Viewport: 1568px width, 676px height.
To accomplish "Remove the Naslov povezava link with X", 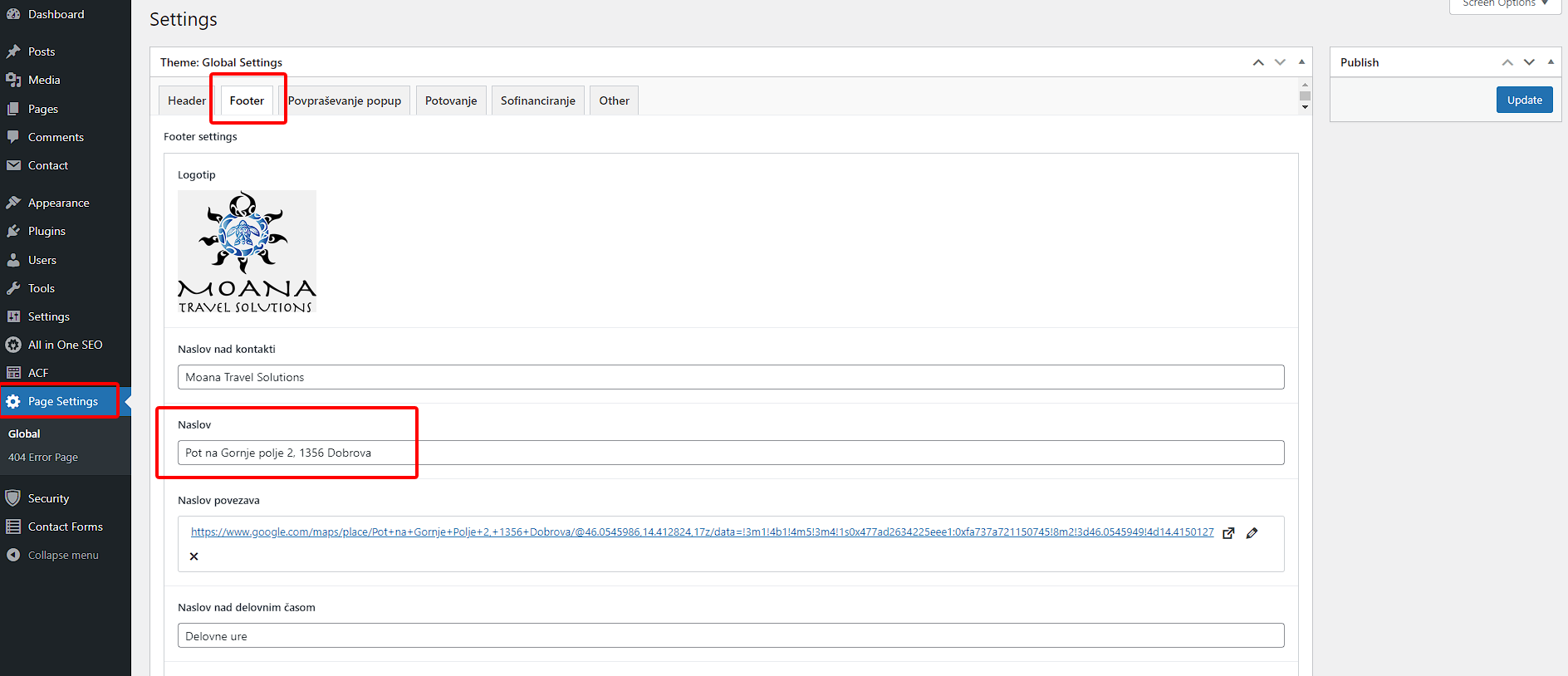I will click(194, 556).
